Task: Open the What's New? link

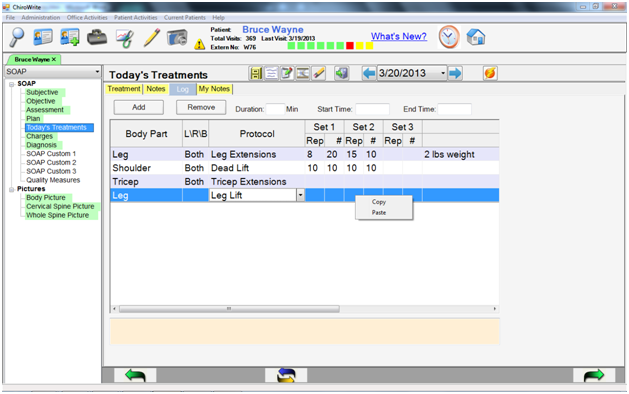Action: [398, 37]
